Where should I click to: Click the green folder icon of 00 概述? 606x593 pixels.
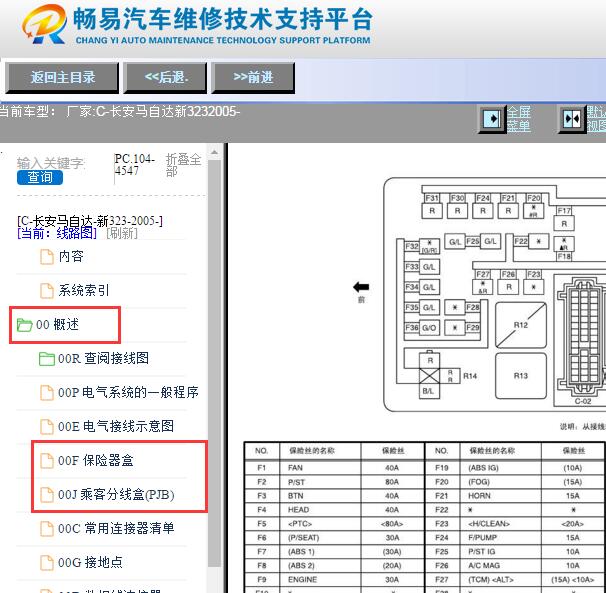point(24,325)
